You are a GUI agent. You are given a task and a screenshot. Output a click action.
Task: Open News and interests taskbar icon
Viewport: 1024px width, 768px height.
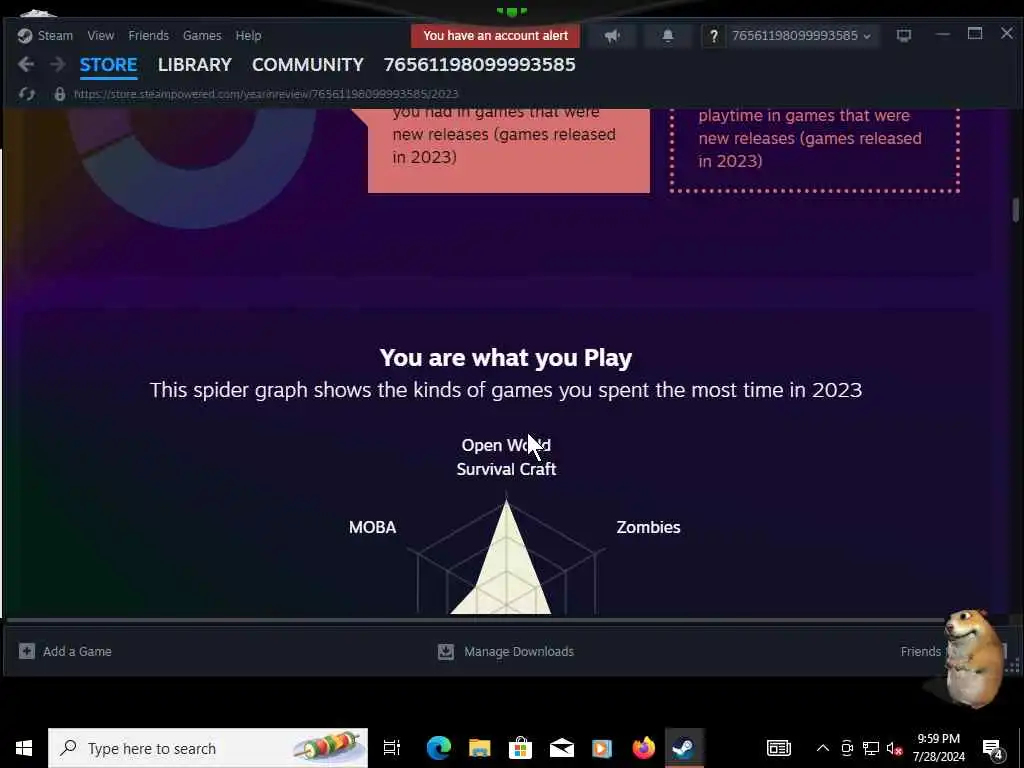click(x=778, y=748)
